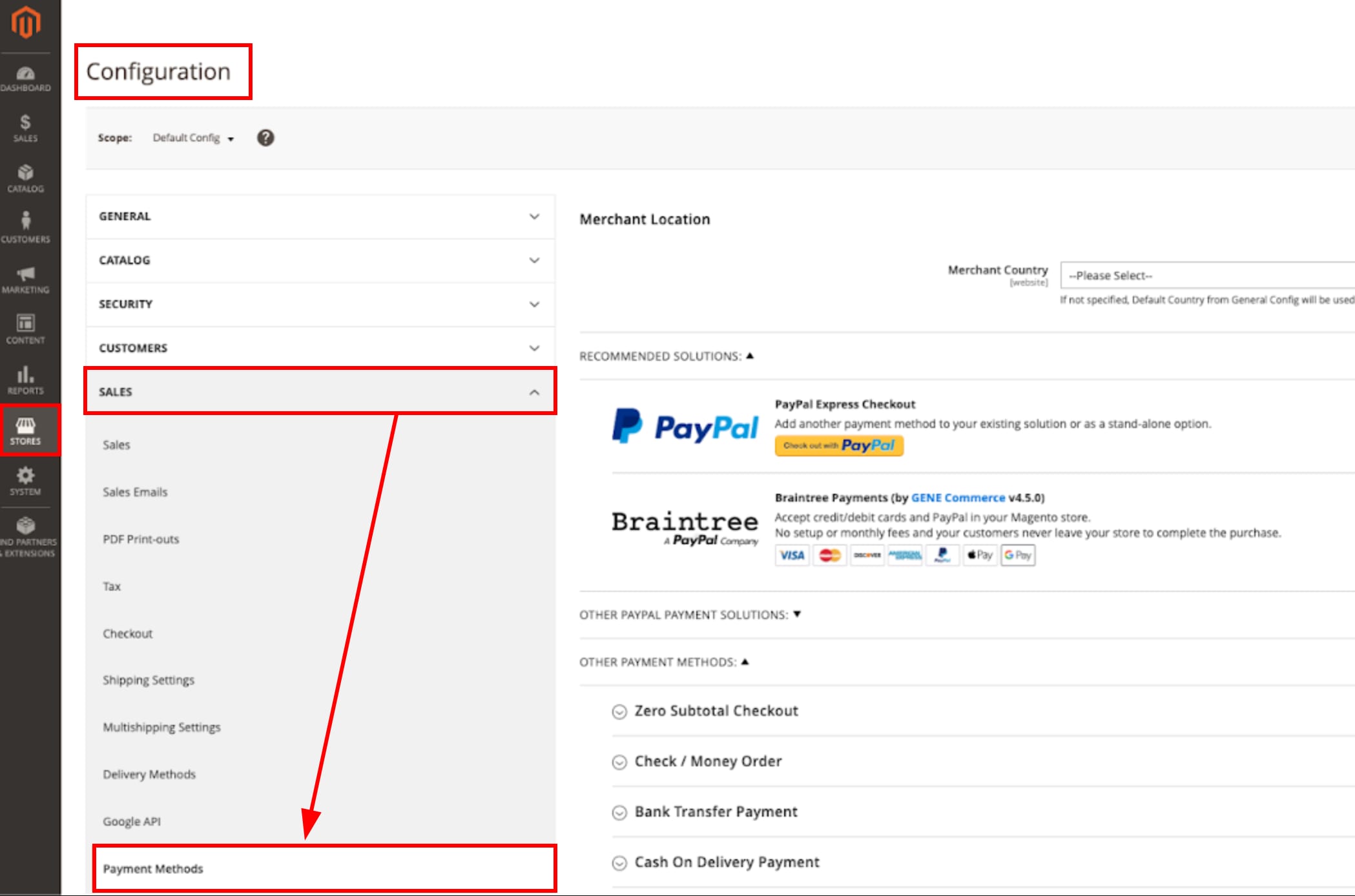Image resolution: width=1355 pixels, height=896 pixels.
Task: Click the Check out with PayPal button
Action: [838, 445]
